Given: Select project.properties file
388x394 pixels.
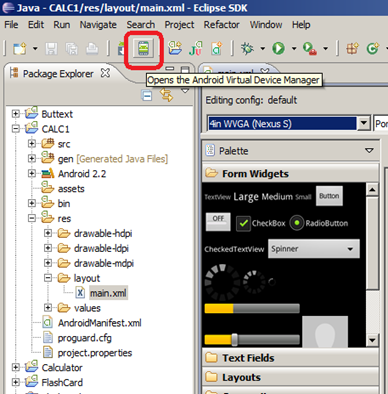Looking at the screenshot, I should pos(95,353).
